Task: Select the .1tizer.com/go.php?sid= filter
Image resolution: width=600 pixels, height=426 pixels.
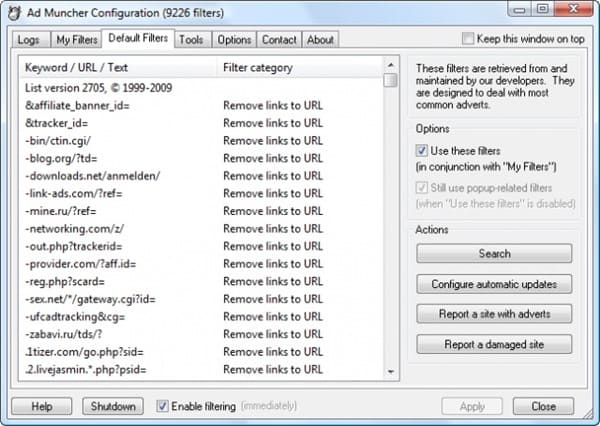Action: (x=201, y=352)
